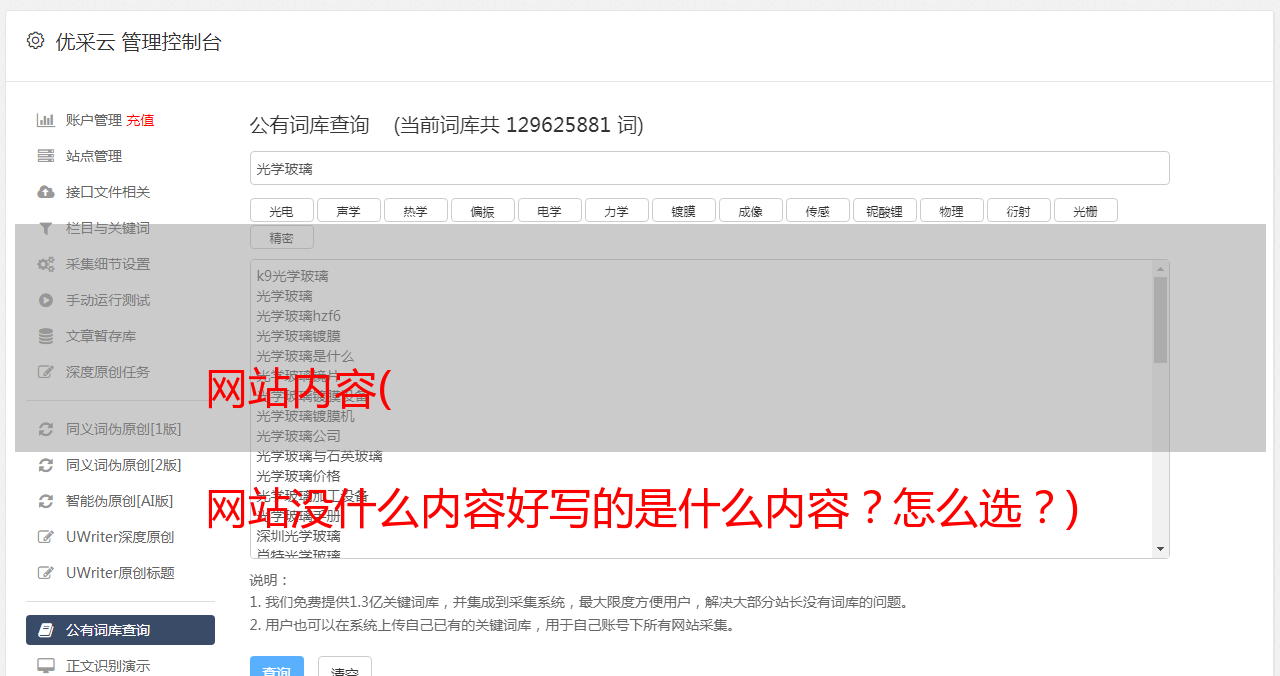Select the 光电 keyword tag
Viewport: 1280px width, 676px height.
point(282,210)
